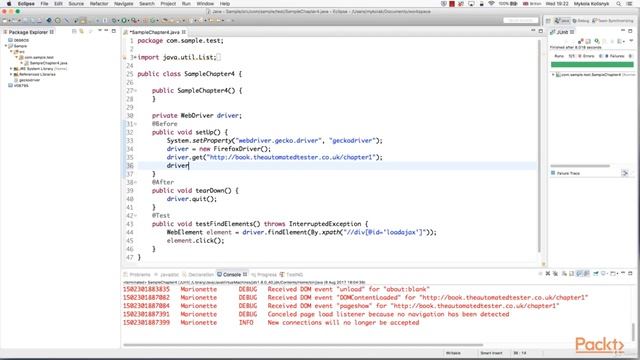This screenshot has height=360, width=640.
Task: Switch to the Problems tab
Action: click(x=138, y=275)
